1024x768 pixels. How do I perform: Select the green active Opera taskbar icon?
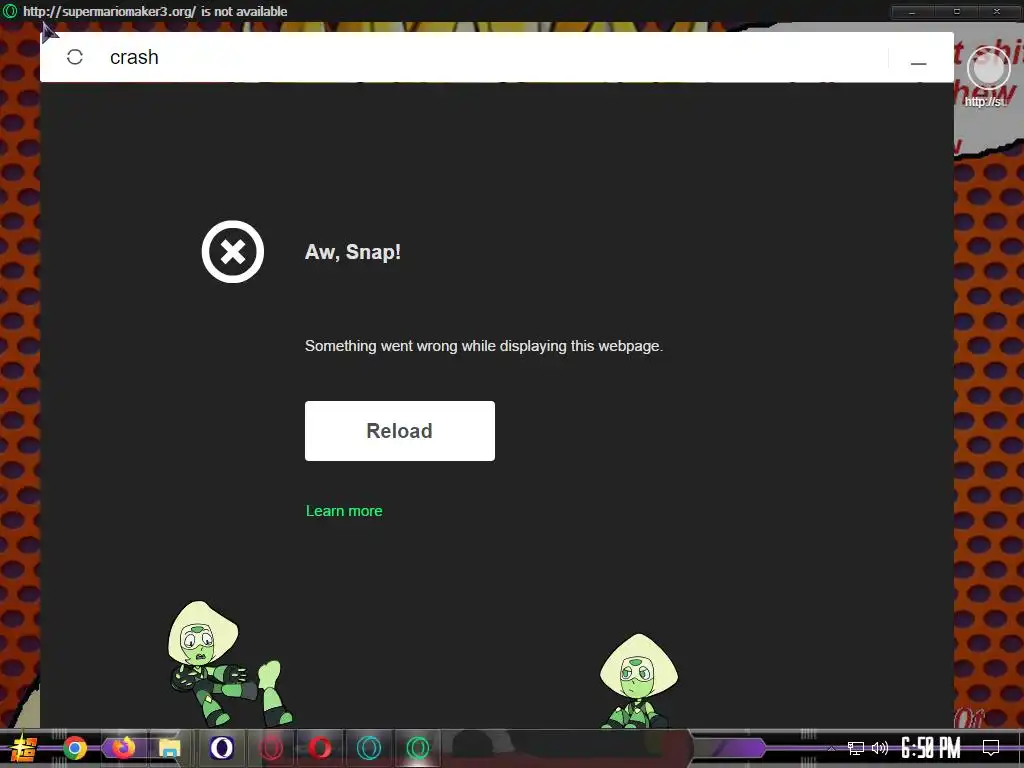[x=418, y=748]
